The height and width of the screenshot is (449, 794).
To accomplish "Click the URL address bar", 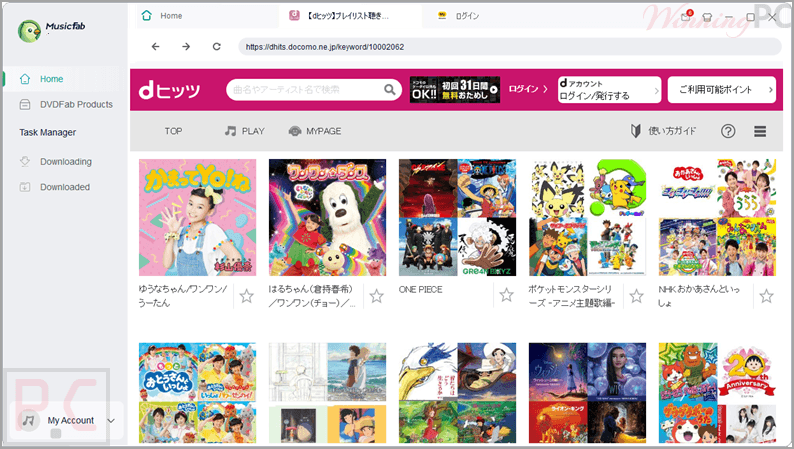I will click(509, 47).
